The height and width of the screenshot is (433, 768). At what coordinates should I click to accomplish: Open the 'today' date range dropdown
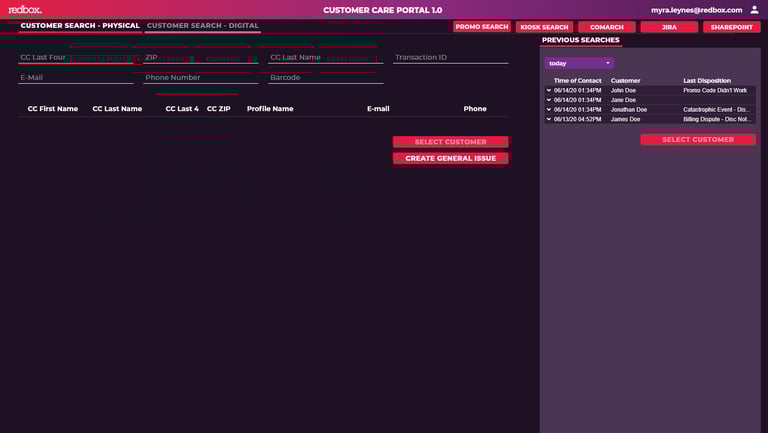(579, 63)
